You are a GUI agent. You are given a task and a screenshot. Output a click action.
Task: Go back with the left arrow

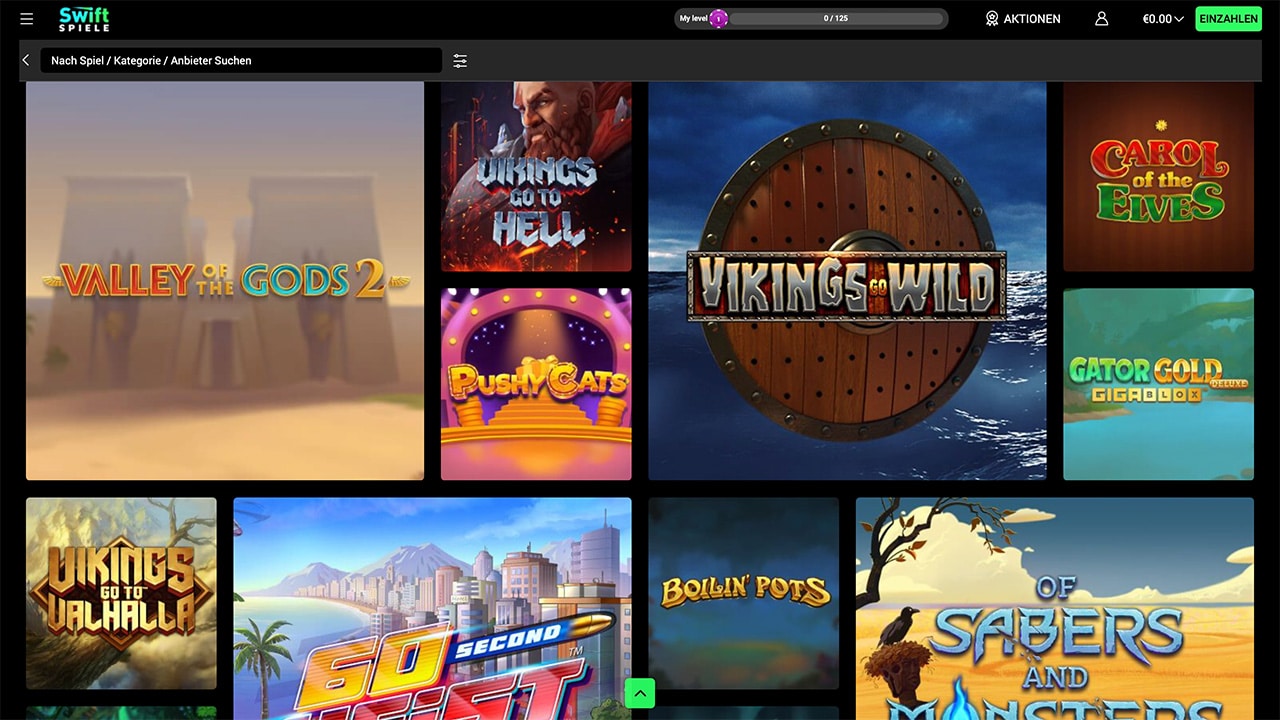click(x=26, y=60)
